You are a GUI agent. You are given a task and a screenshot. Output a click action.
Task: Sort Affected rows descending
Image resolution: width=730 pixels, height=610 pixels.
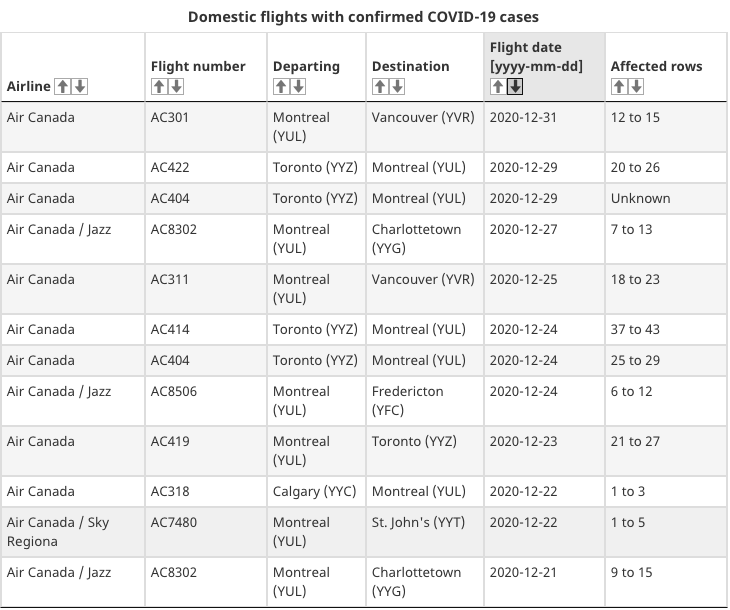[636, 87]
